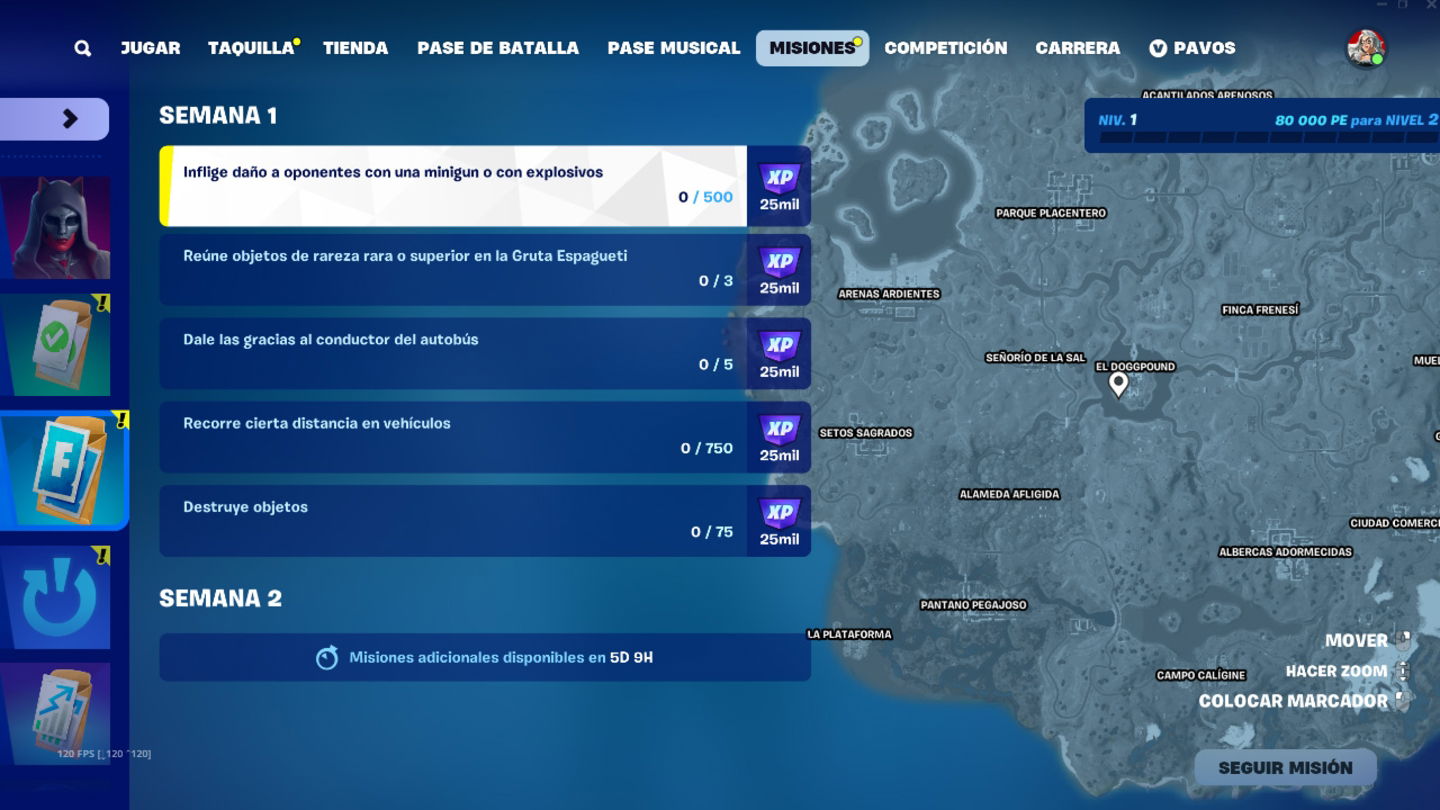This screenshot has width=1440, height=810.
Task: Open the arrow chart quests category
Action: click(x=55, y=714)
